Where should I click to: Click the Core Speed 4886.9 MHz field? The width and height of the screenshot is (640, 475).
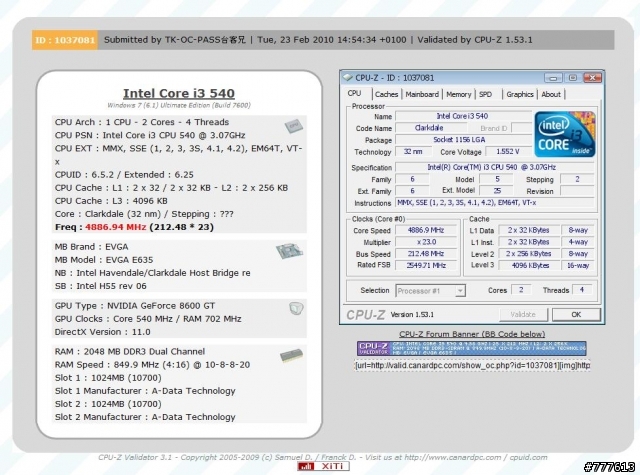426,230
